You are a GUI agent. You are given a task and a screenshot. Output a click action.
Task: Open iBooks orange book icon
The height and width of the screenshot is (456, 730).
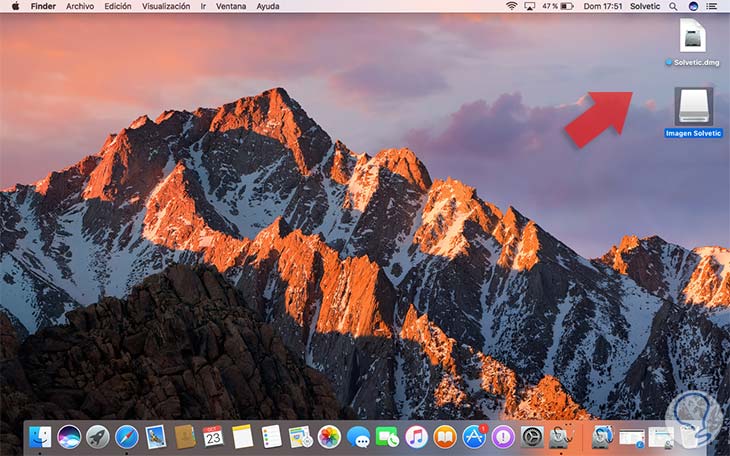445,437
